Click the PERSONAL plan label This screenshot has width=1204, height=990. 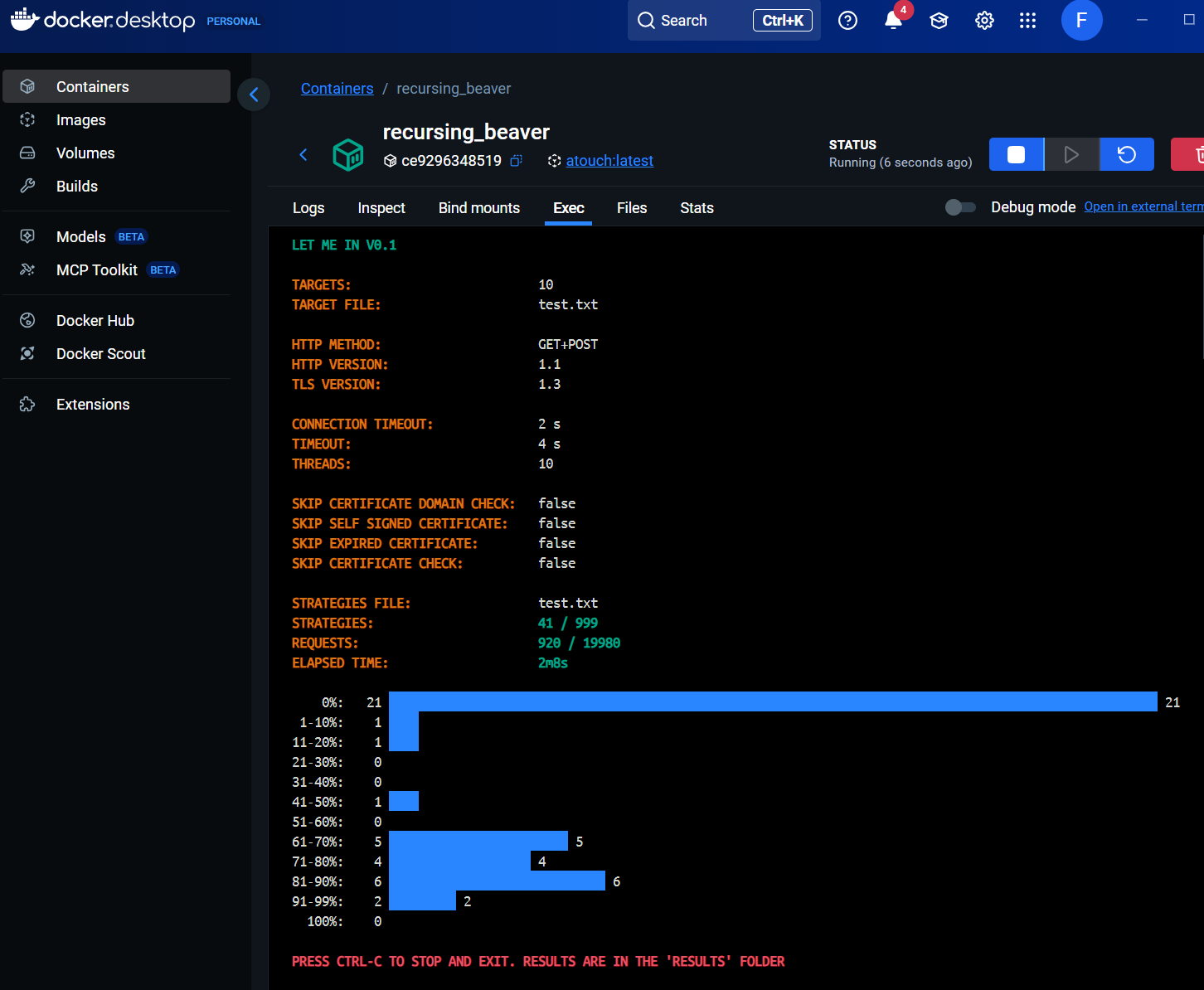click(x=234, y=22)
